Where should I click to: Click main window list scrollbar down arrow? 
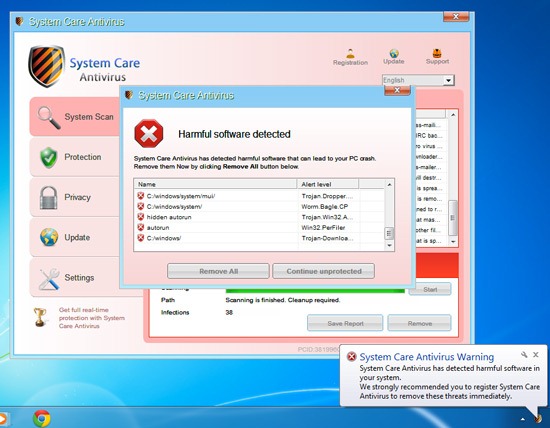coord(453,241)
